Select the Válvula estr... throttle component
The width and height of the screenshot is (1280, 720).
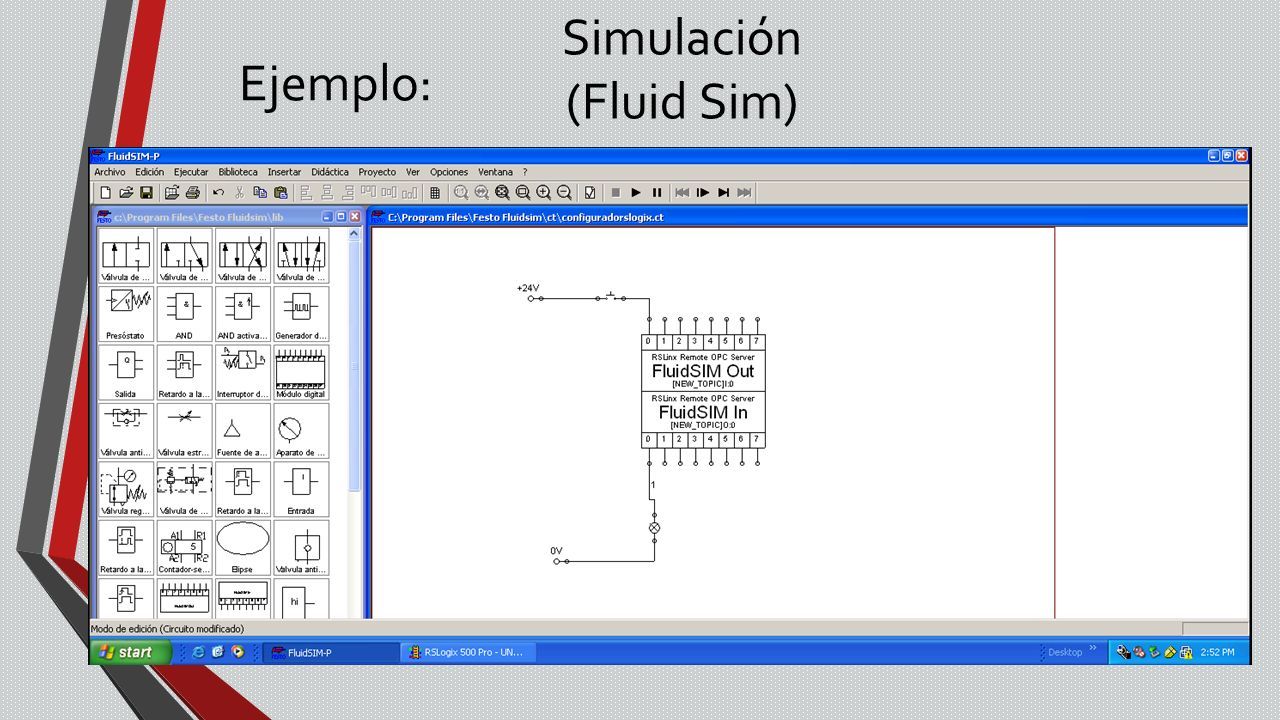[184, 431]
